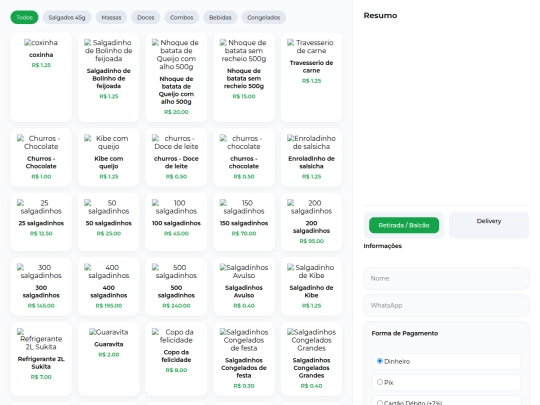Add Churros - Chocolate at R$ 1.00
540x405 pixels.
pyautogui.click(x=41, y=157)
